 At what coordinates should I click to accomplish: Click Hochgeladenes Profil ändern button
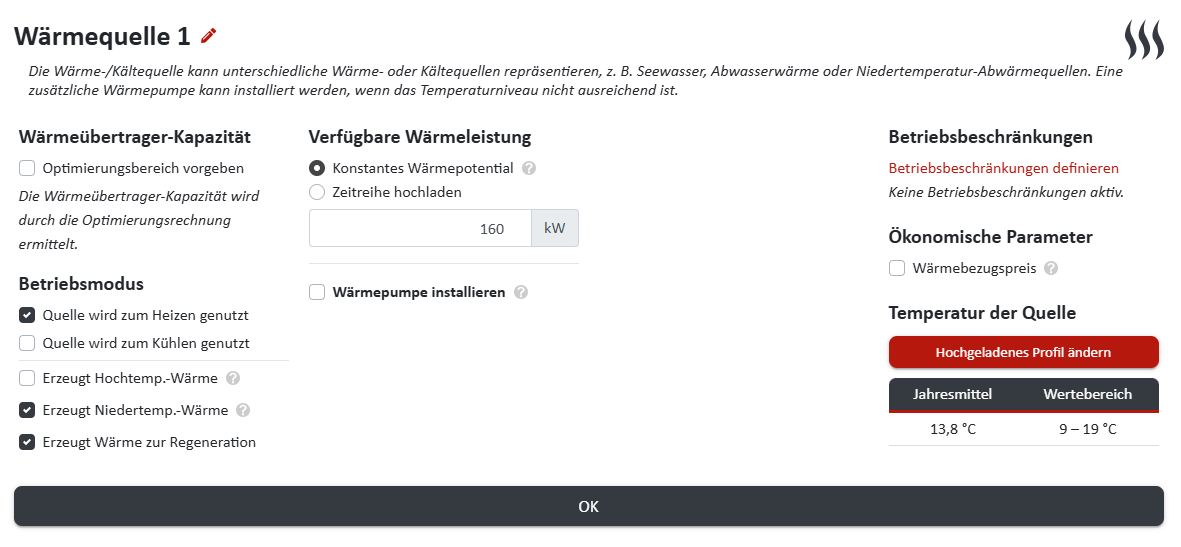pos(1024,352)
